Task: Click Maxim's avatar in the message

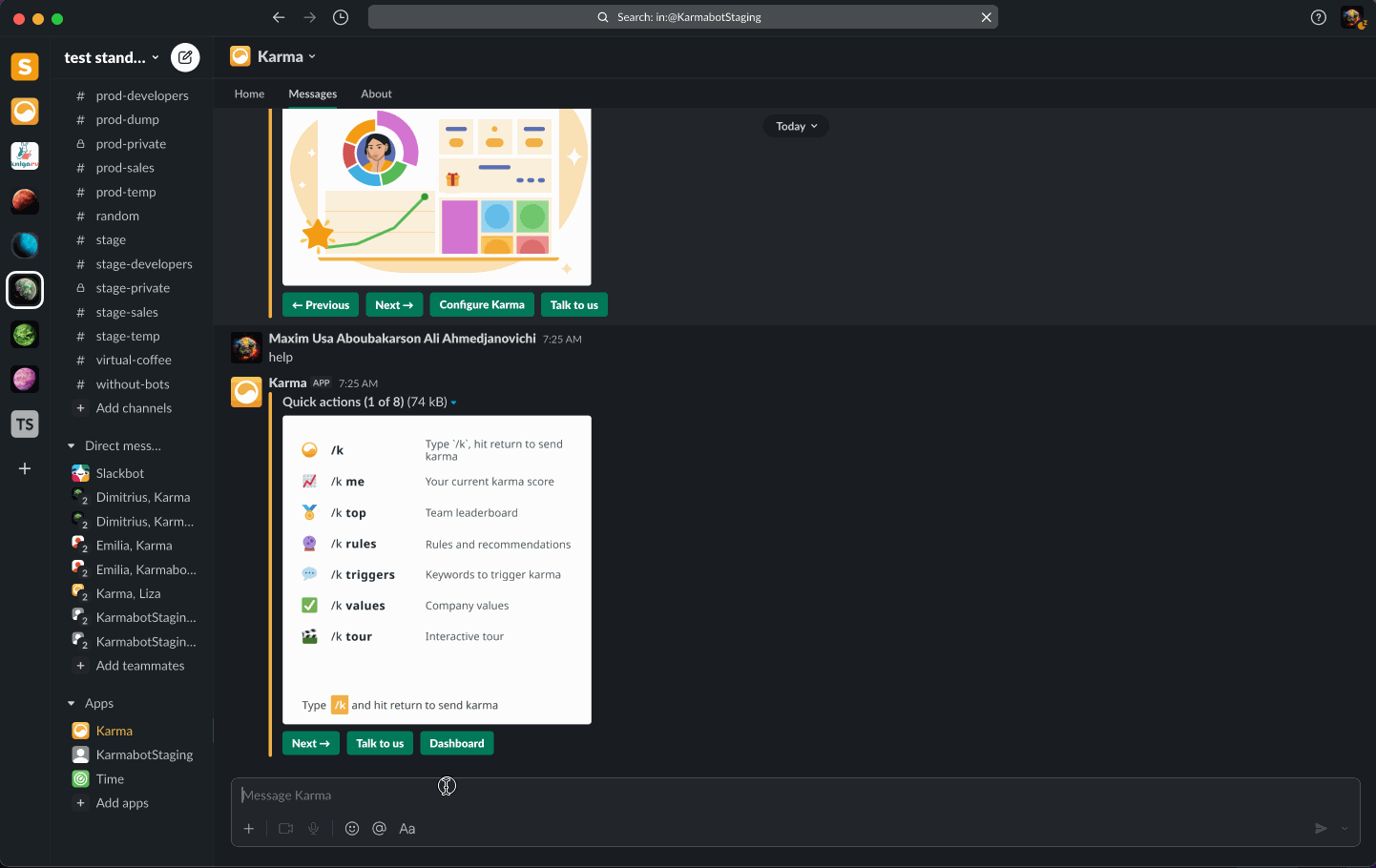Action: pyautogui.click(x=246, y=347)
